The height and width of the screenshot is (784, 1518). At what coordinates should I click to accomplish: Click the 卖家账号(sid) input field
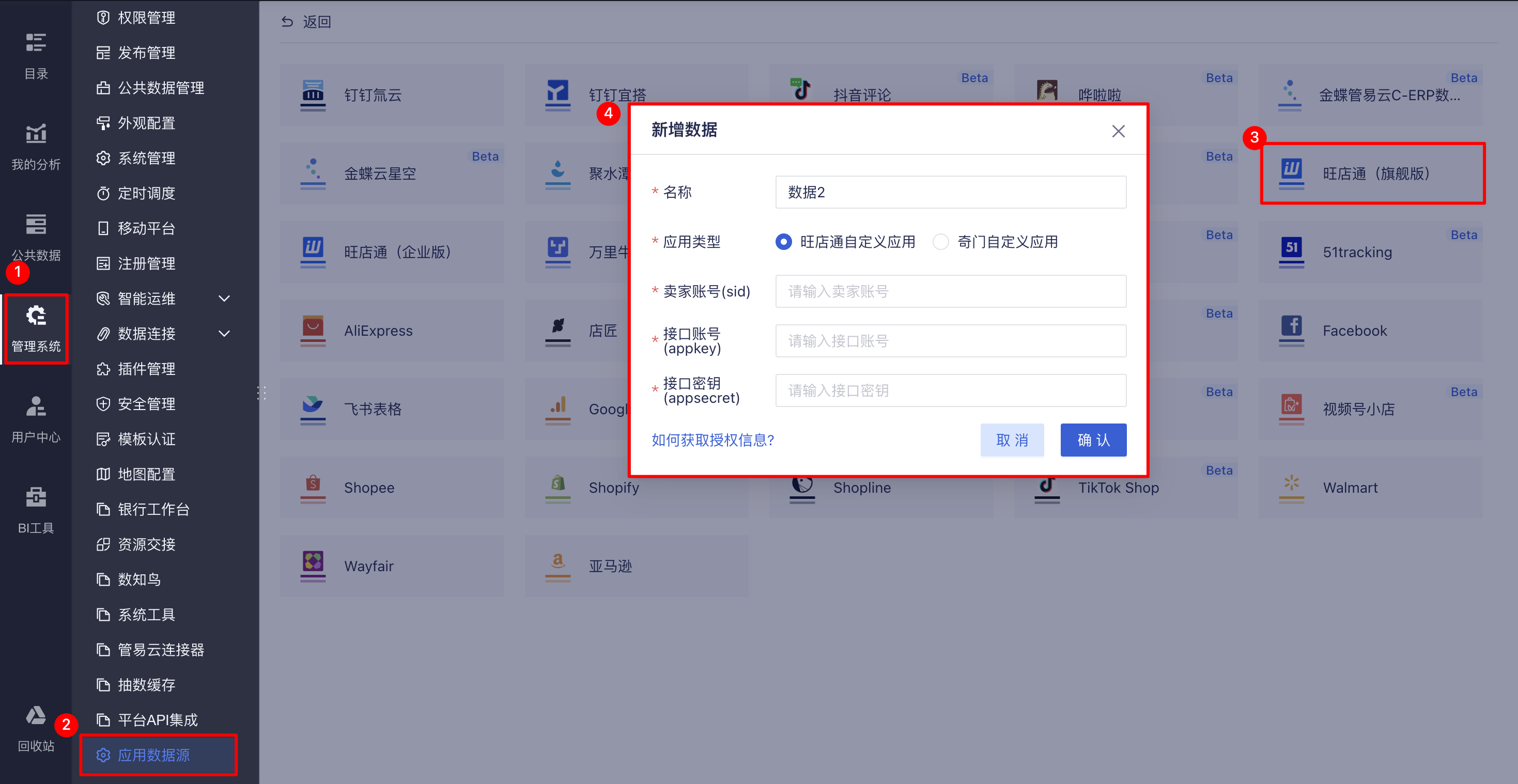pos(950,292)
